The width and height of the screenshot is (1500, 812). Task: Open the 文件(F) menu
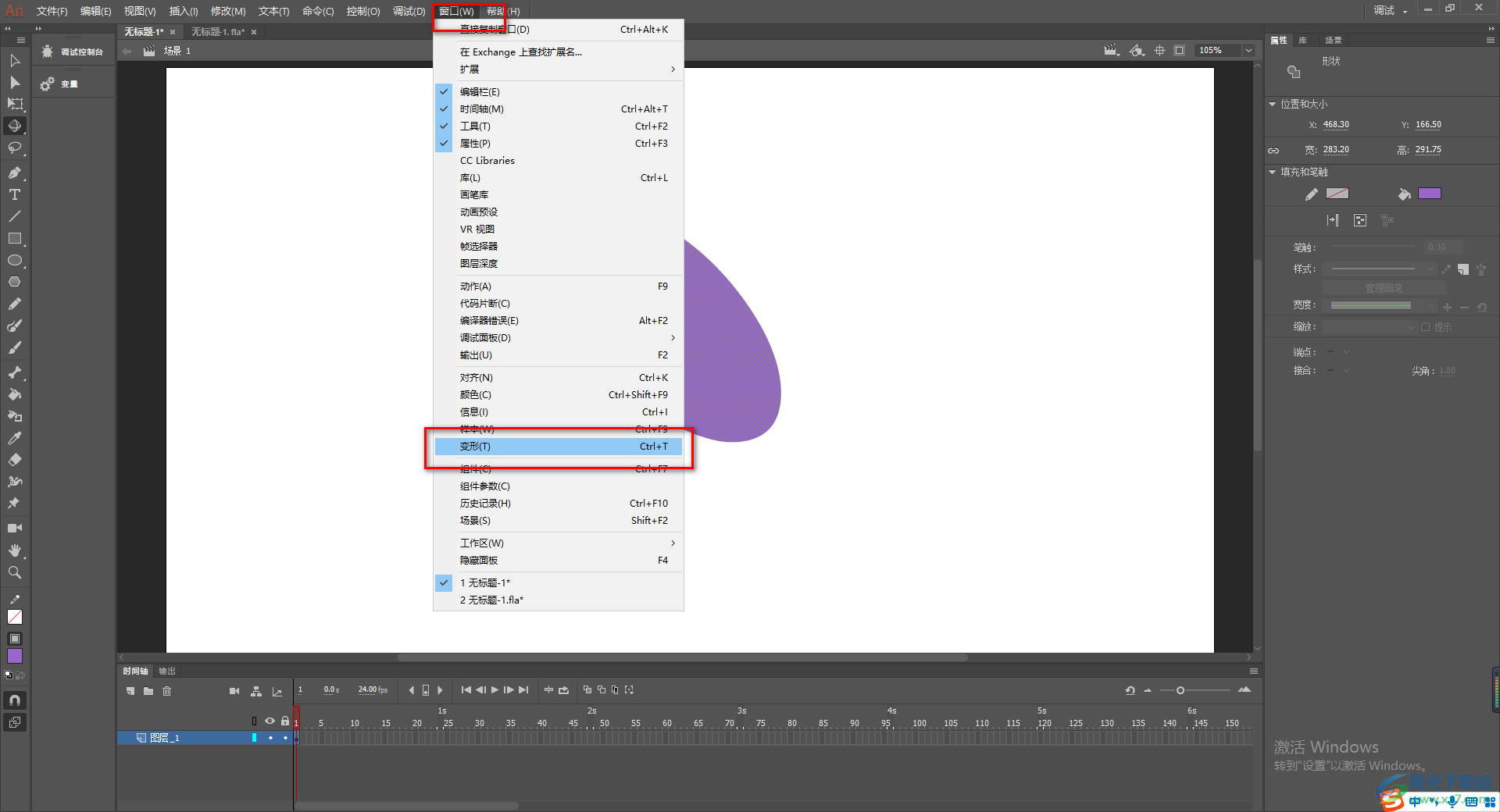coord(52,11)
